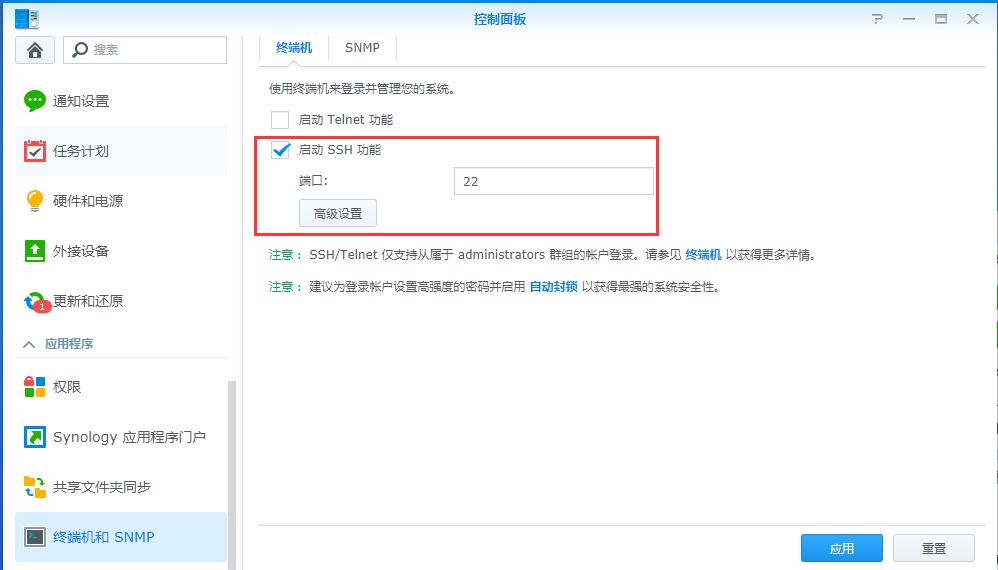
Task: Click the Home icon button
Action: [35, 50]
